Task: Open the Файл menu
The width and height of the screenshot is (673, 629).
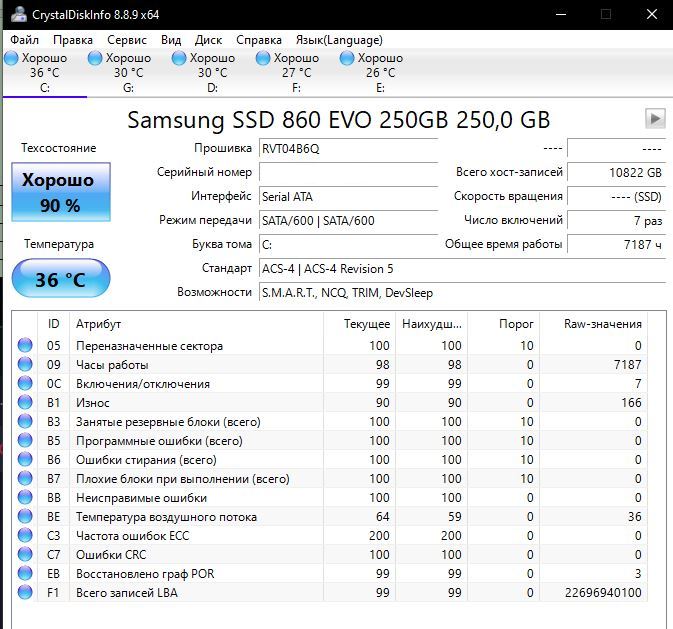Action: (24, 40)
